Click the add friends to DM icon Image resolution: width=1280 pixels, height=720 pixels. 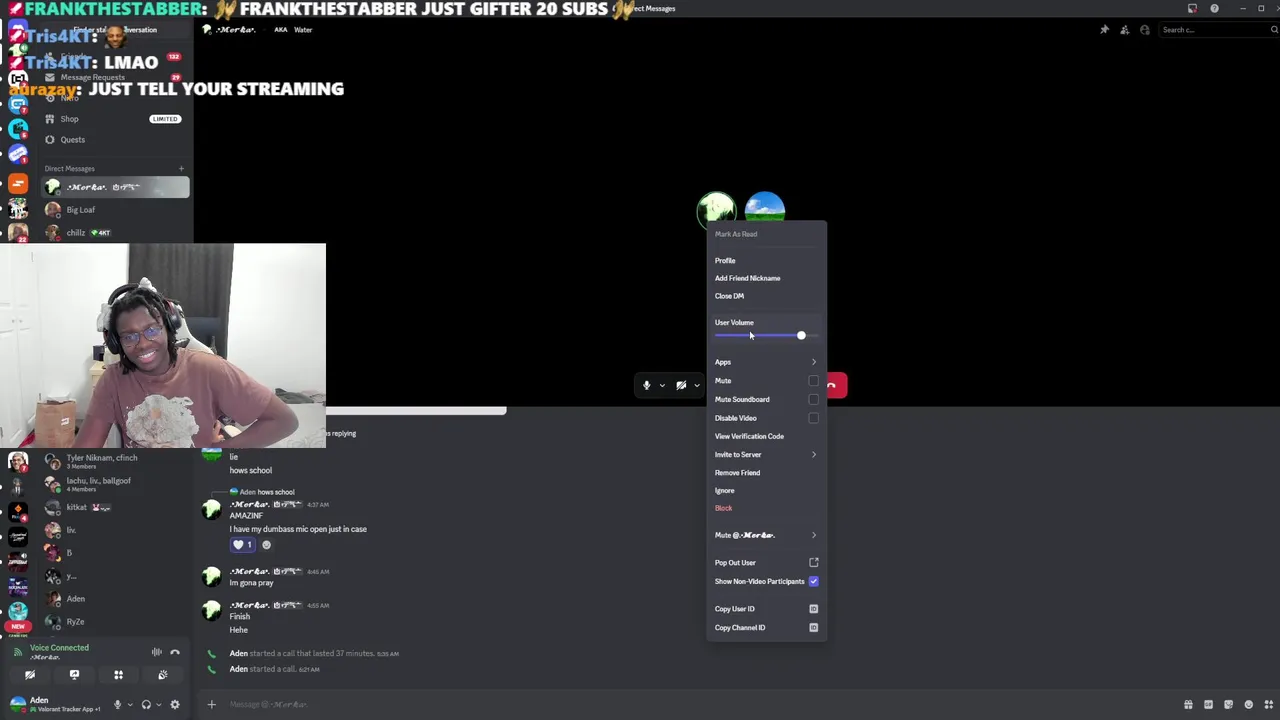(x=1125, y=30)
